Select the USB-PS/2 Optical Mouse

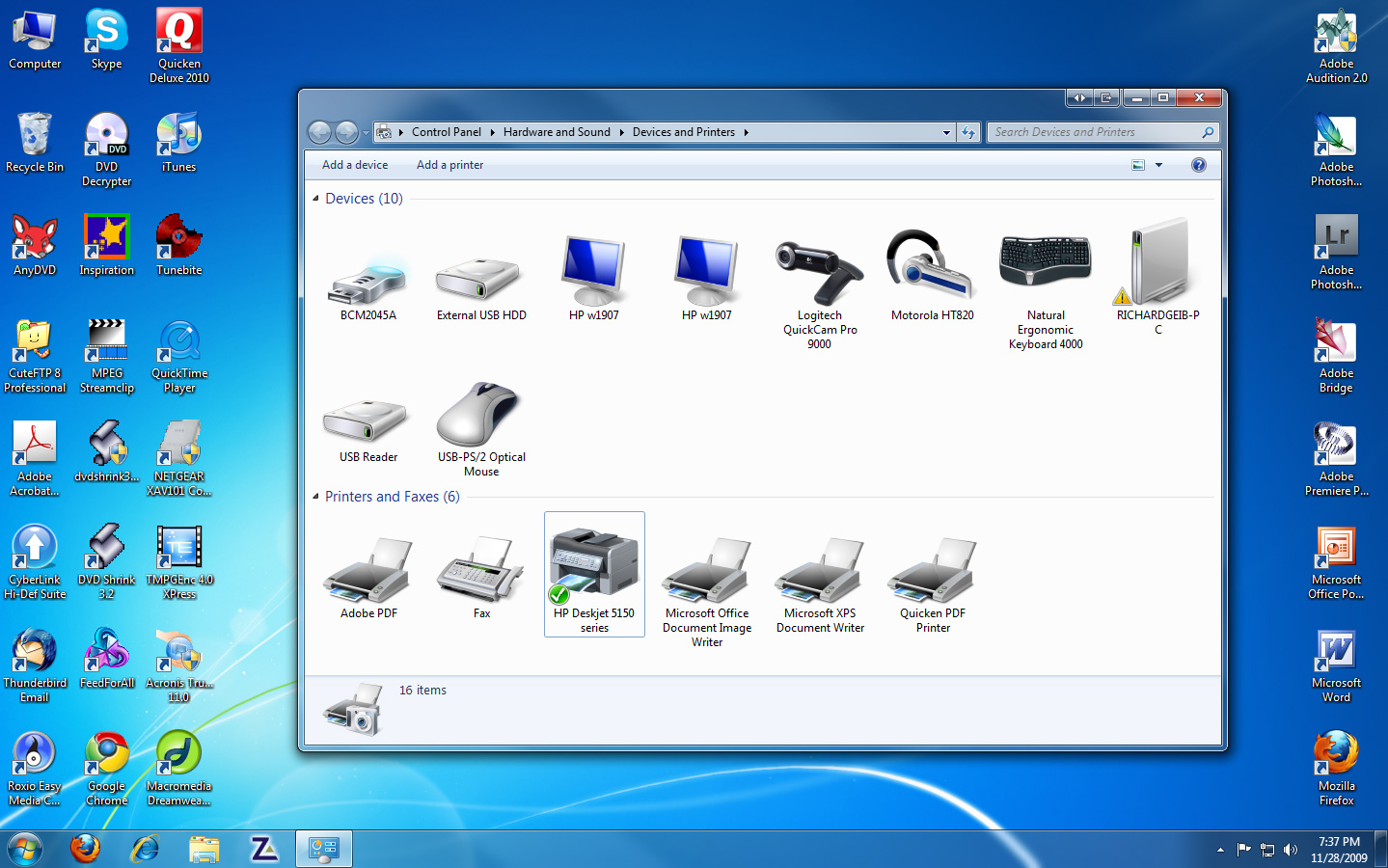tap(481, 429)
